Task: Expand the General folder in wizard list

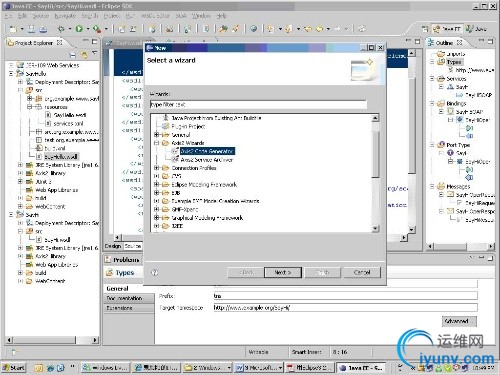Action: click(x=156, y=135)
